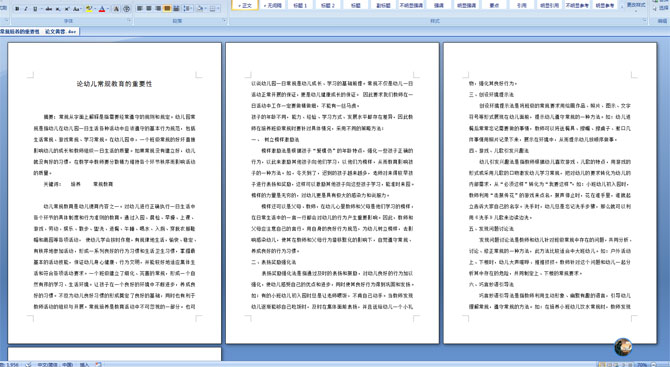The width and height of the screenshot is (670, 367).
Task: Toggle italic formatting
Action: (x=26, y=9)
